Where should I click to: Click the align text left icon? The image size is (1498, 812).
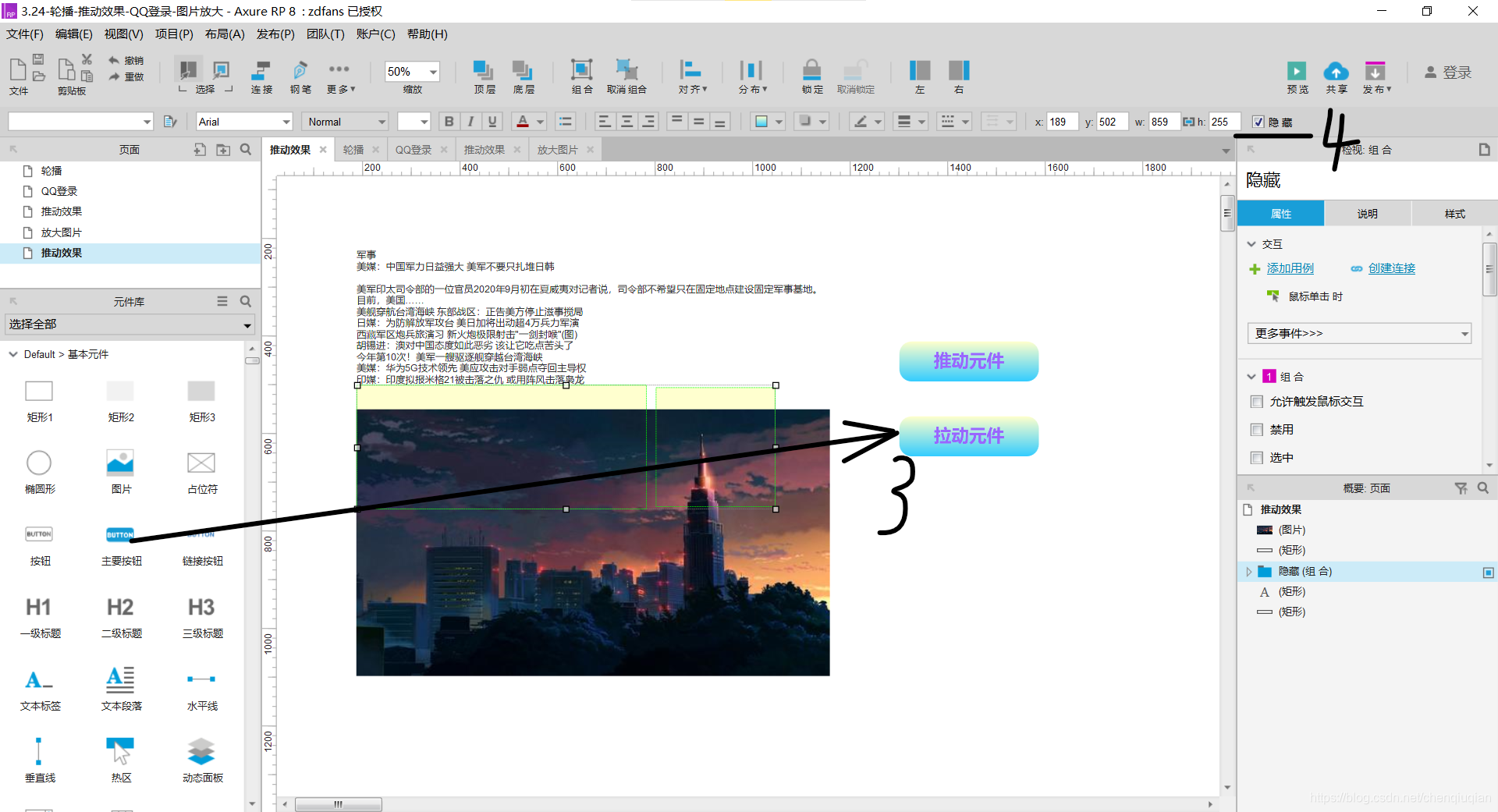point(605,122)
